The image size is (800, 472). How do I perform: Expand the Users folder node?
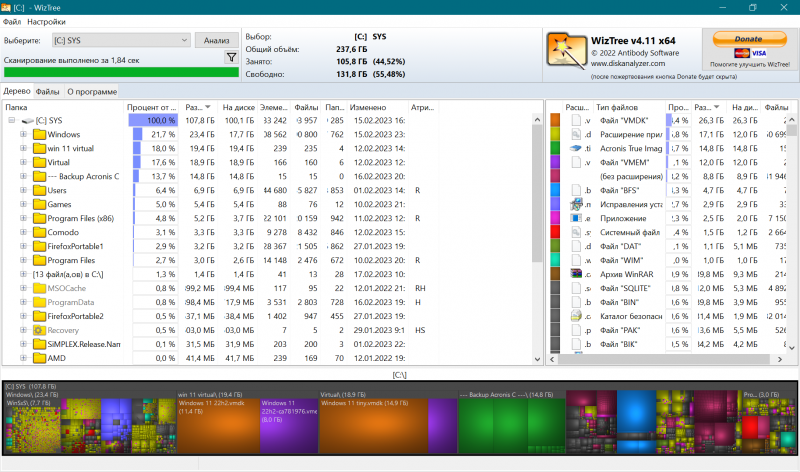[x=23, y=190]
